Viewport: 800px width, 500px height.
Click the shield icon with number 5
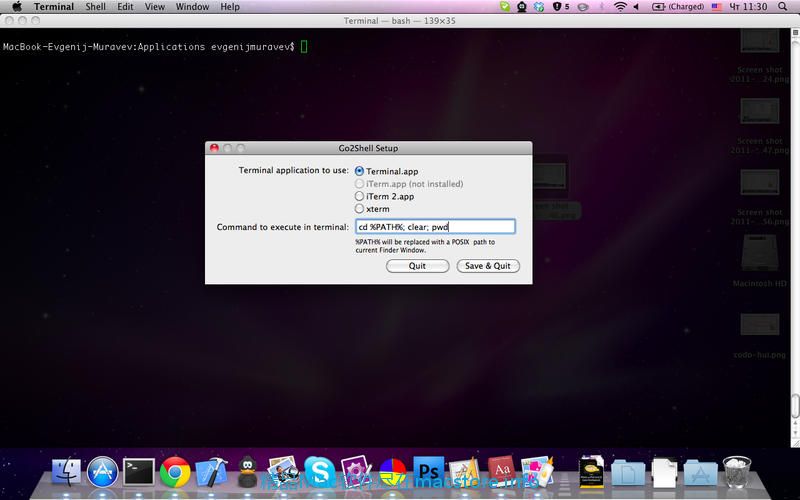tap(561, 7)
